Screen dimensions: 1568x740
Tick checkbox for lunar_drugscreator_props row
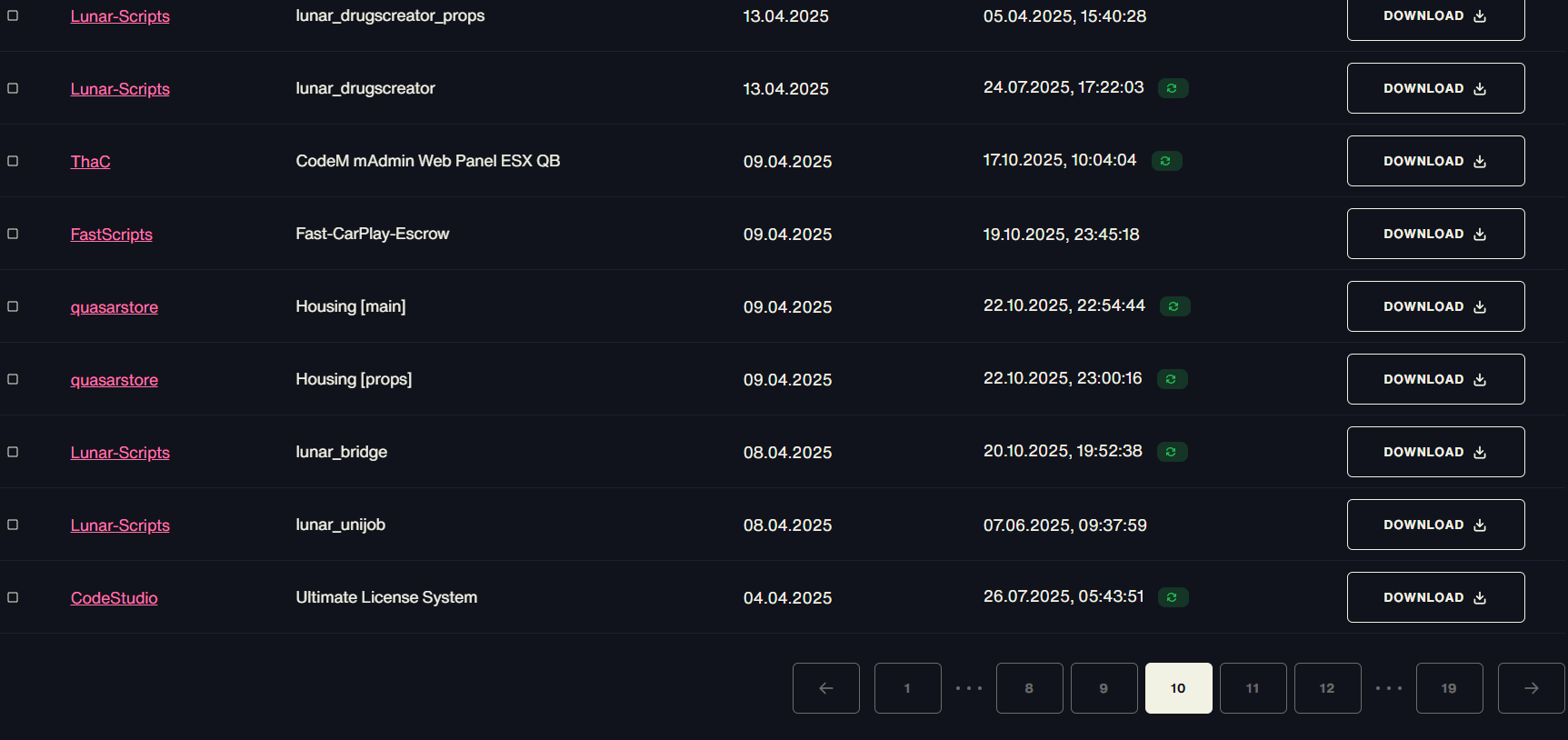[13, 15]
